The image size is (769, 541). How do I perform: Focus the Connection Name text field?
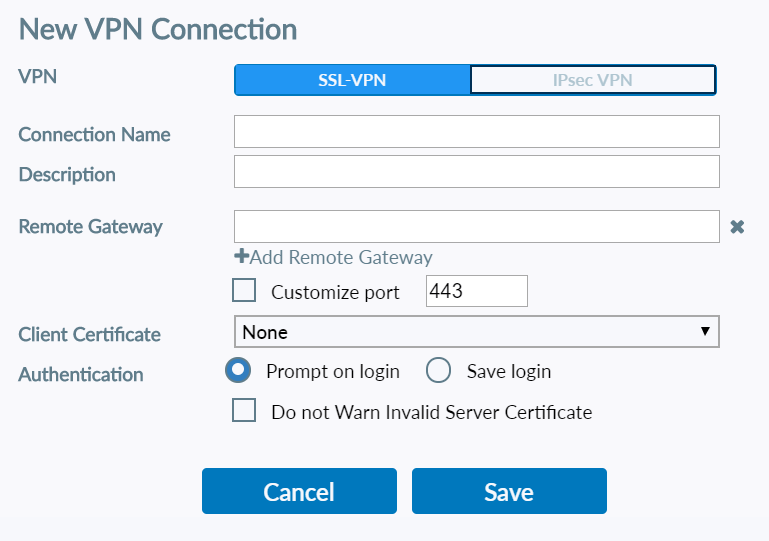pos(476,132)
